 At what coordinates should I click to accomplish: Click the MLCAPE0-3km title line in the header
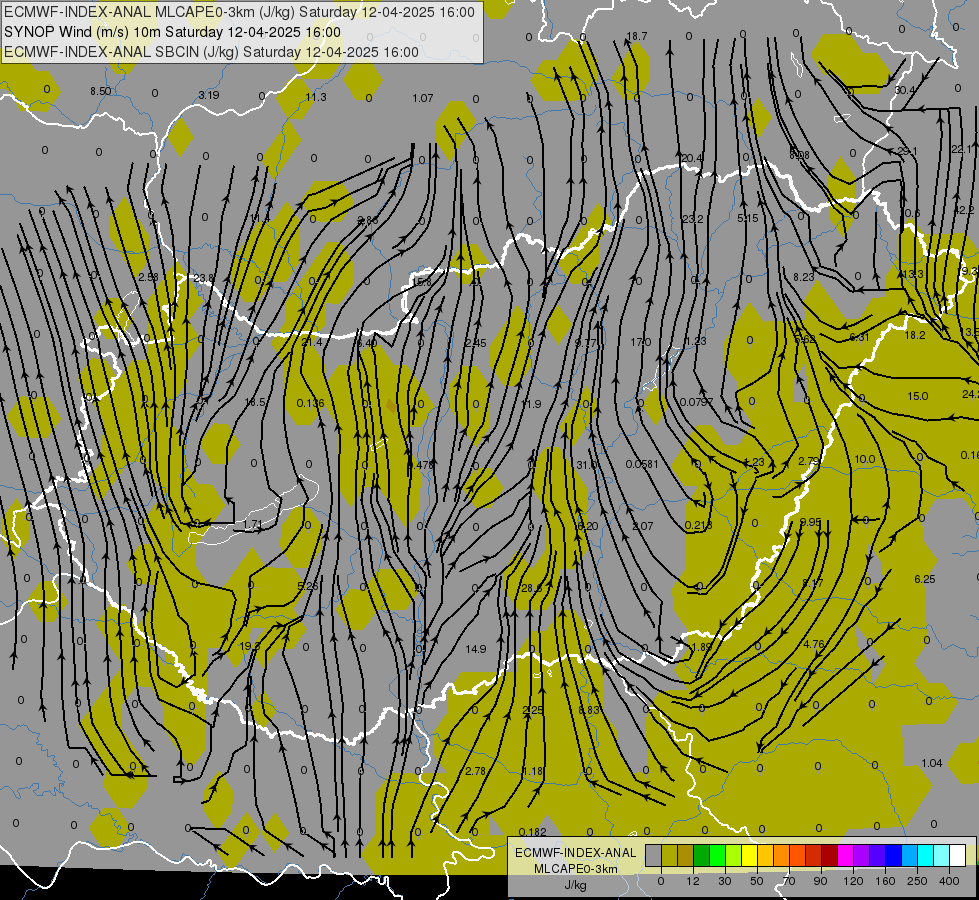click(239, 12)
